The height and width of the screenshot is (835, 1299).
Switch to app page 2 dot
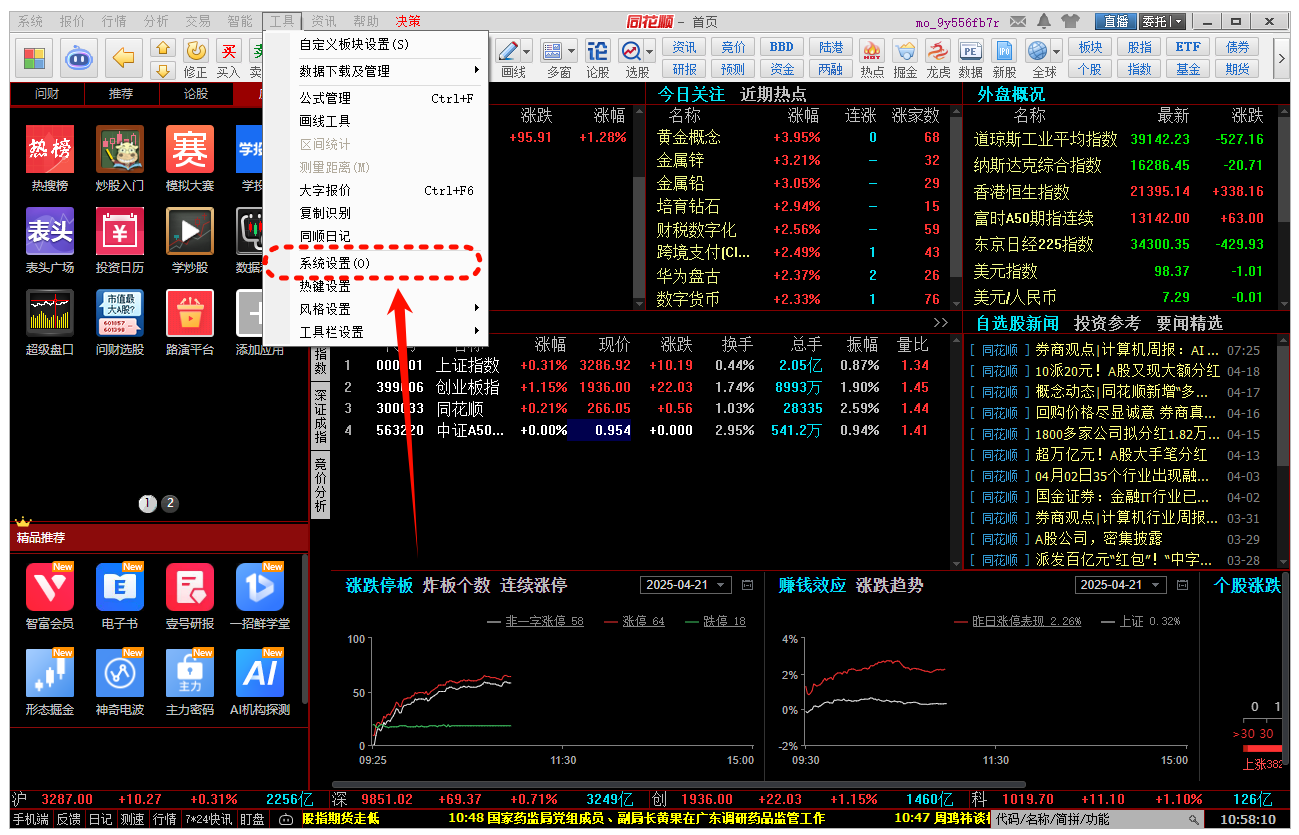point(170,503)
